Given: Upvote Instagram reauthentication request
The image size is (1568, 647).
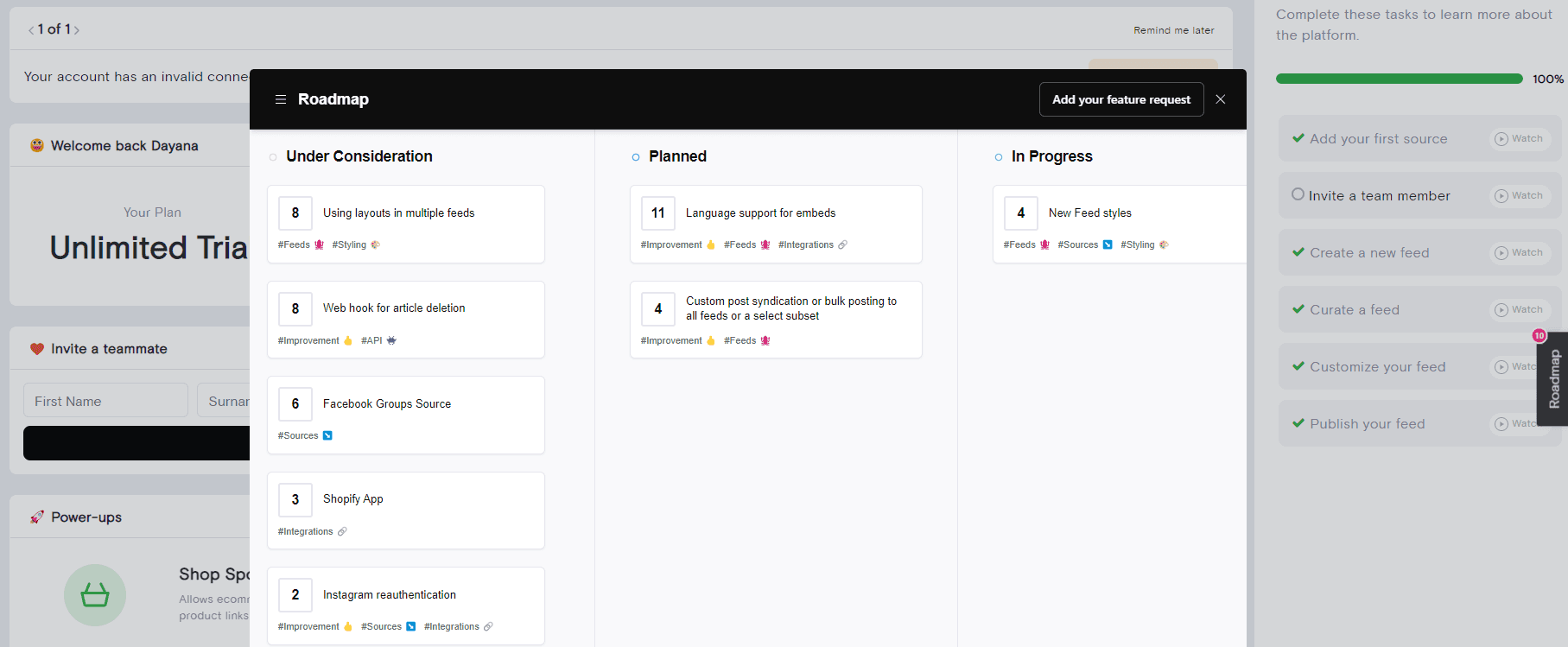Looking at the screenshot, I should [295, 594].
